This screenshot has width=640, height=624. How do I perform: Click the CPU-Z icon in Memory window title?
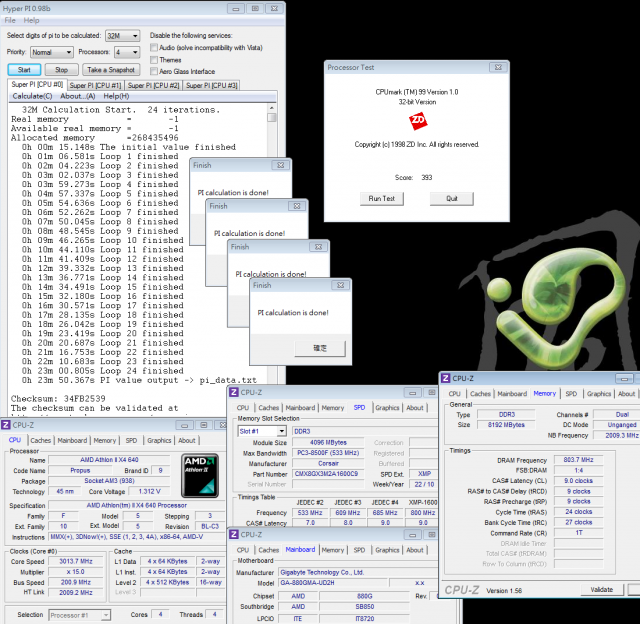pos(446,378)
